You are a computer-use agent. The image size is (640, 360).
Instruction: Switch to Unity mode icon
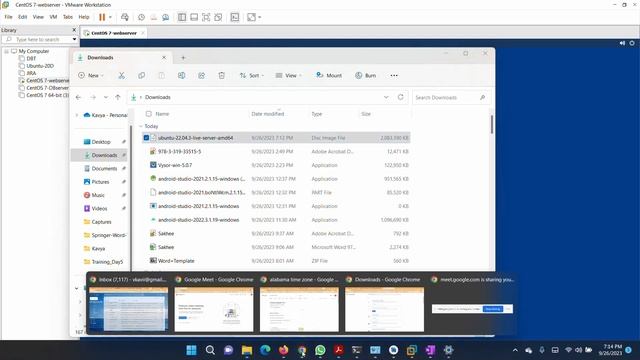pos(218,17)
